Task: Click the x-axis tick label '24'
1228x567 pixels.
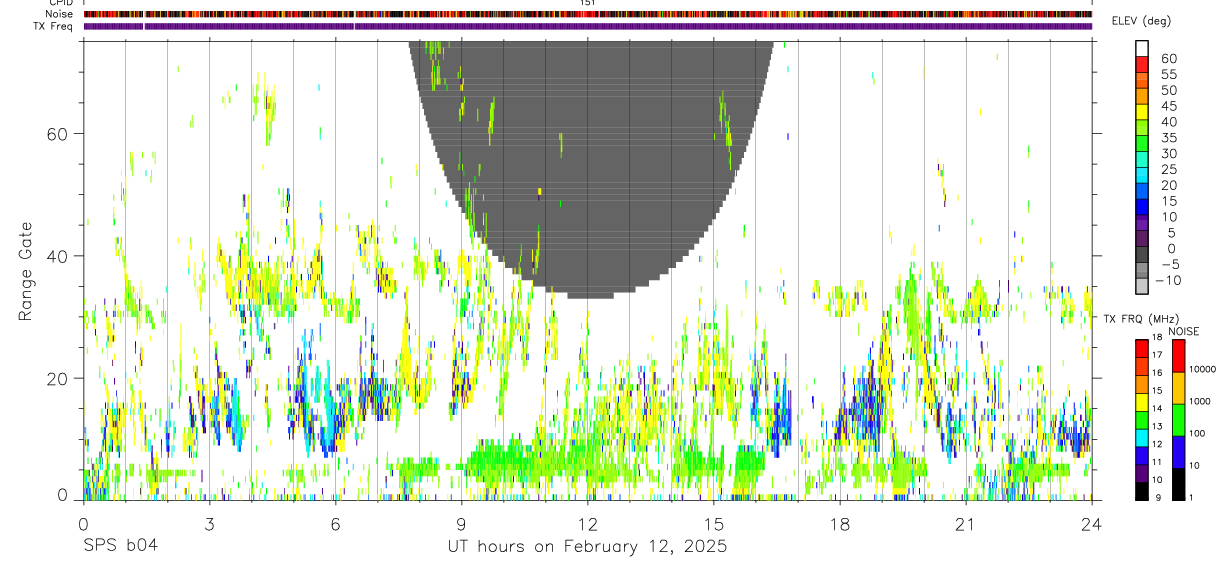Action: coord(1091,523)
